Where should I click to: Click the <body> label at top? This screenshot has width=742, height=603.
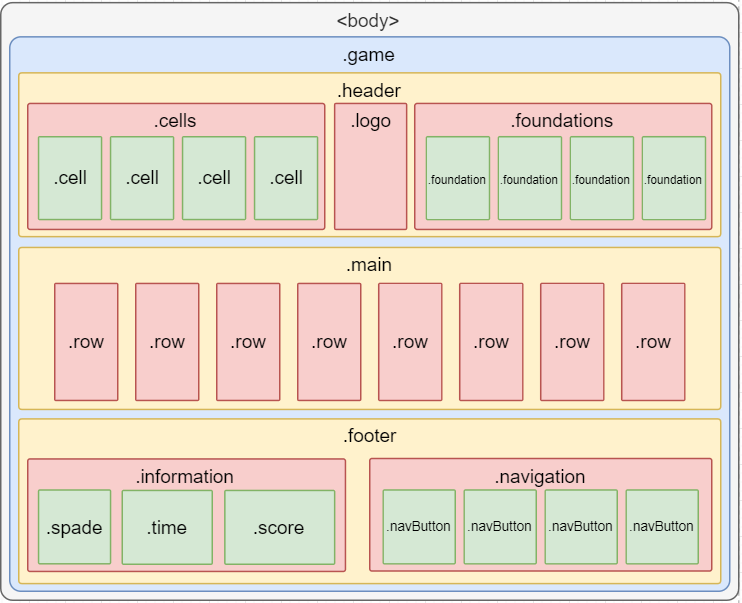pyautogui.click(x=368, y=21)
